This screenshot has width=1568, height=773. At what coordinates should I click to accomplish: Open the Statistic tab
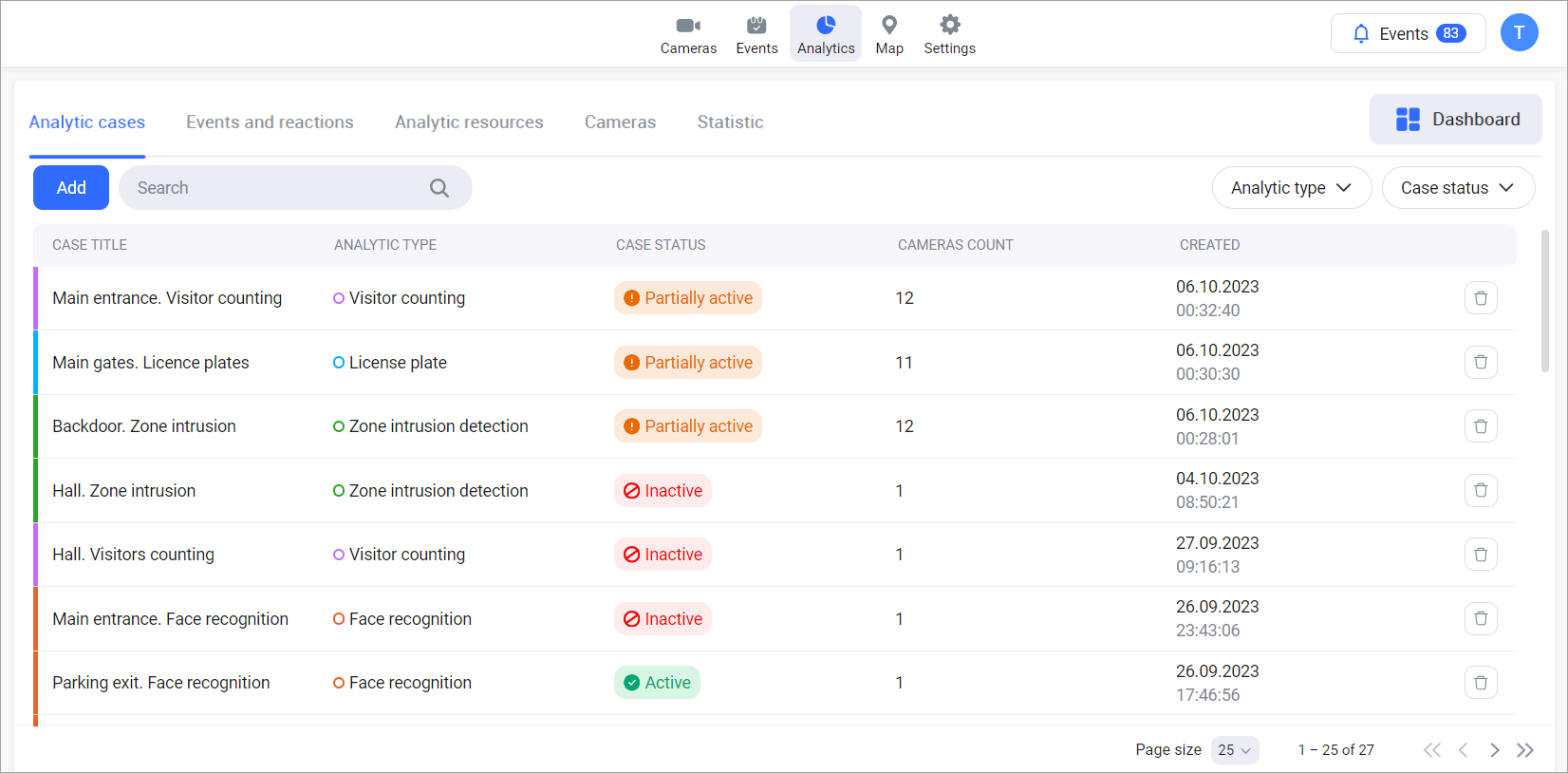pyautogui.click(x=730, y=123)
